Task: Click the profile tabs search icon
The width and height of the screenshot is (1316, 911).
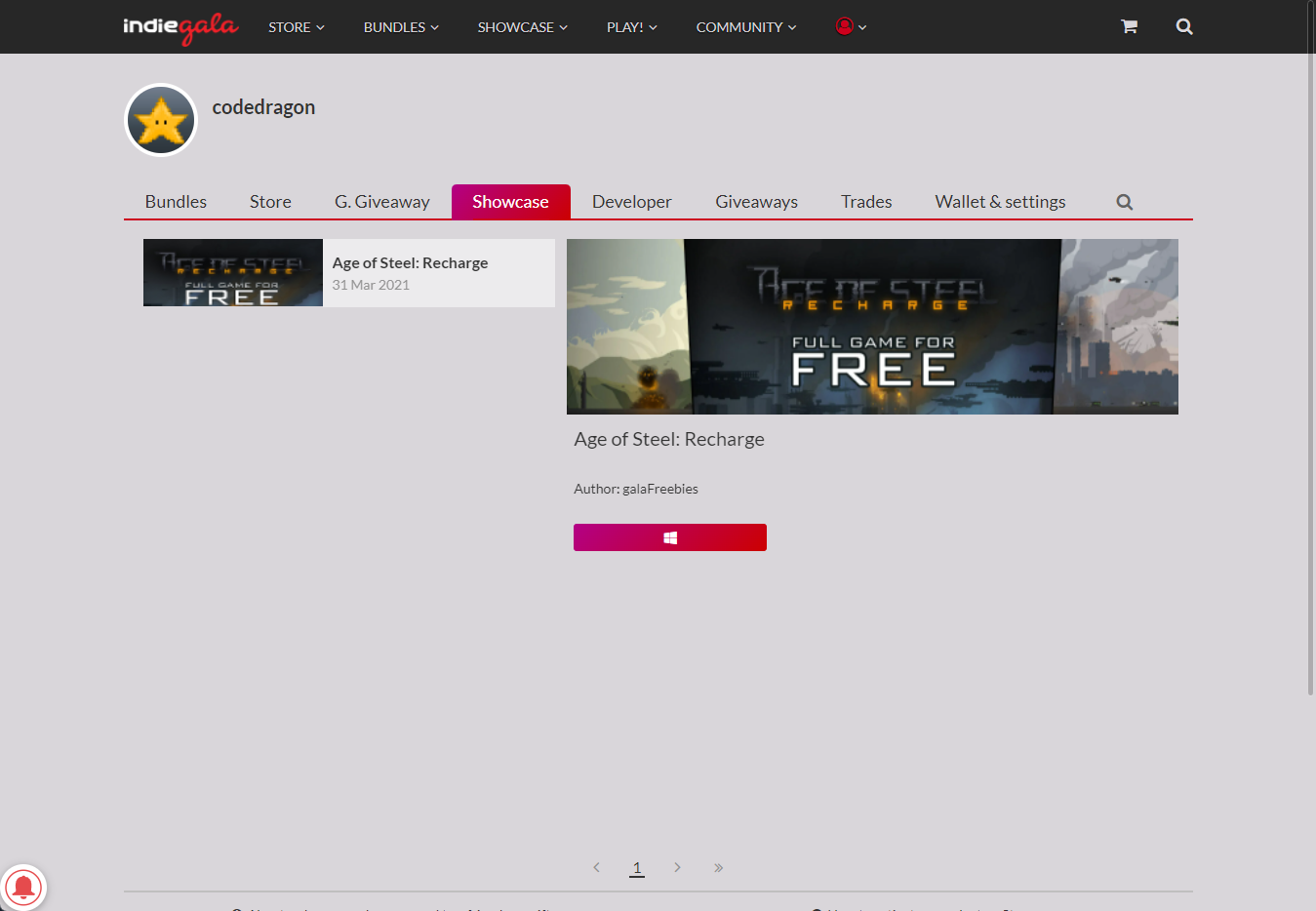Action: tap(1125, 202)
